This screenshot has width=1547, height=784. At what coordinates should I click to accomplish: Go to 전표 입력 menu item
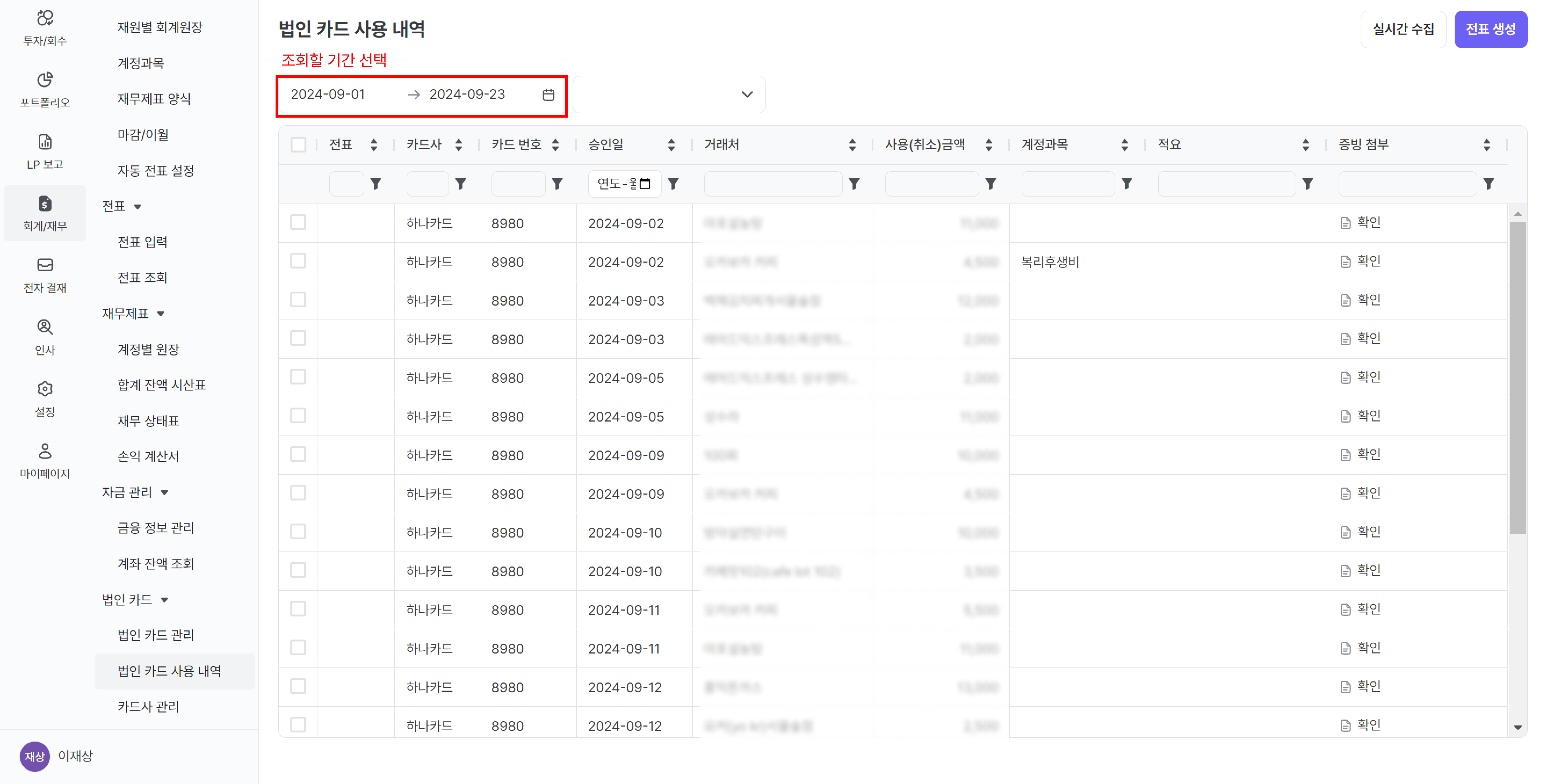(142, 242)
